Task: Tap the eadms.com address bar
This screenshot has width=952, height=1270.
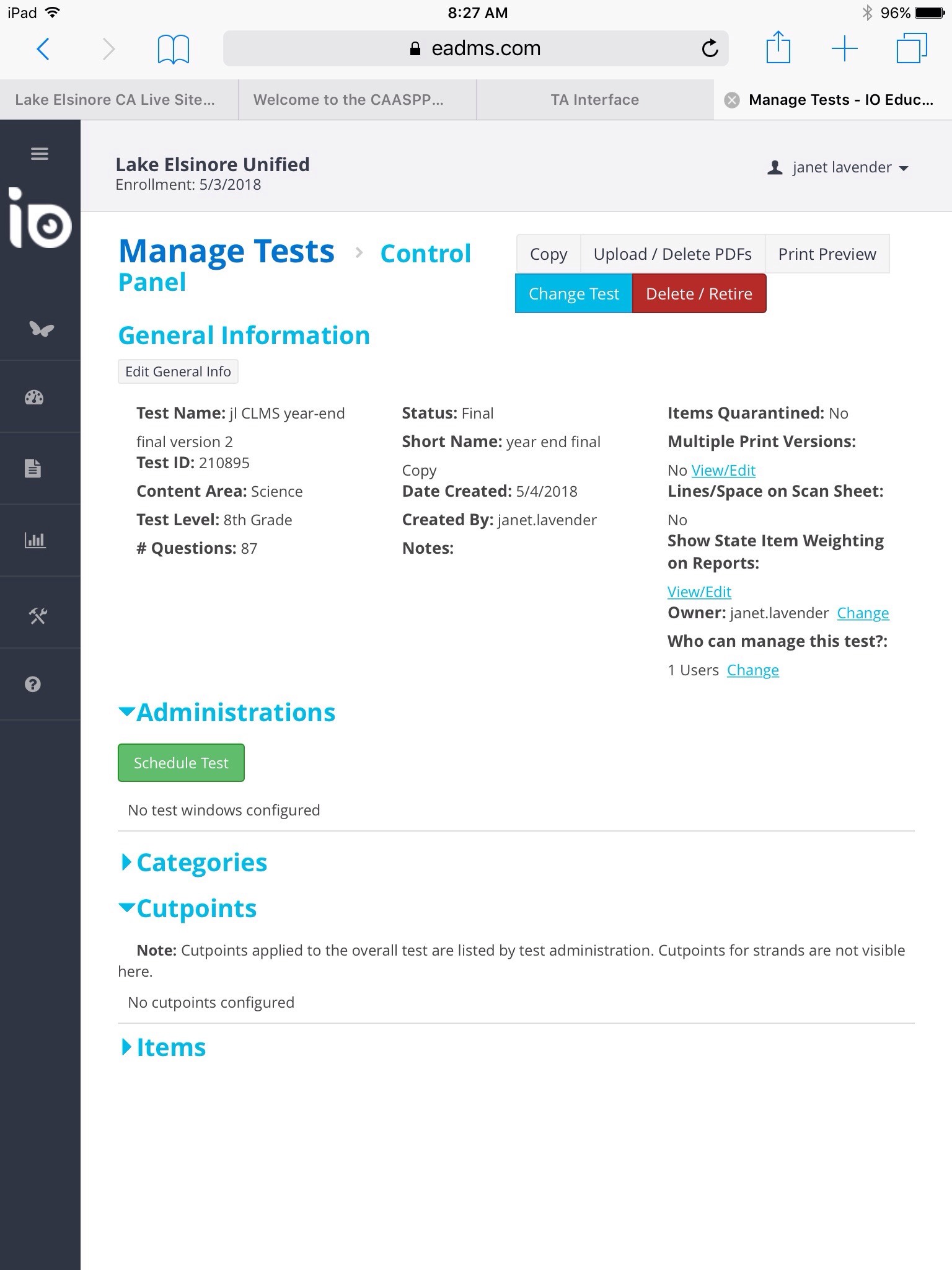Action: (x=475, y=48)
